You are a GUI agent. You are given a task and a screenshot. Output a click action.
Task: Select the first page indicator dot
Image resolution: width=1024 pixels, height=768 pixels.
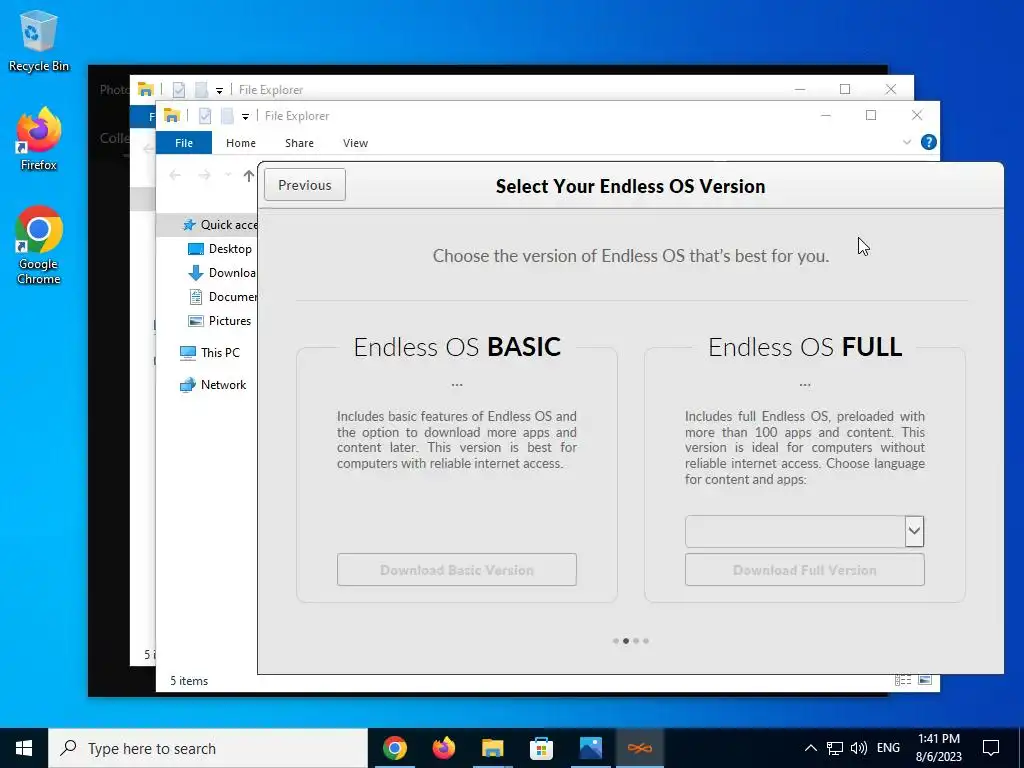point(616,641)
